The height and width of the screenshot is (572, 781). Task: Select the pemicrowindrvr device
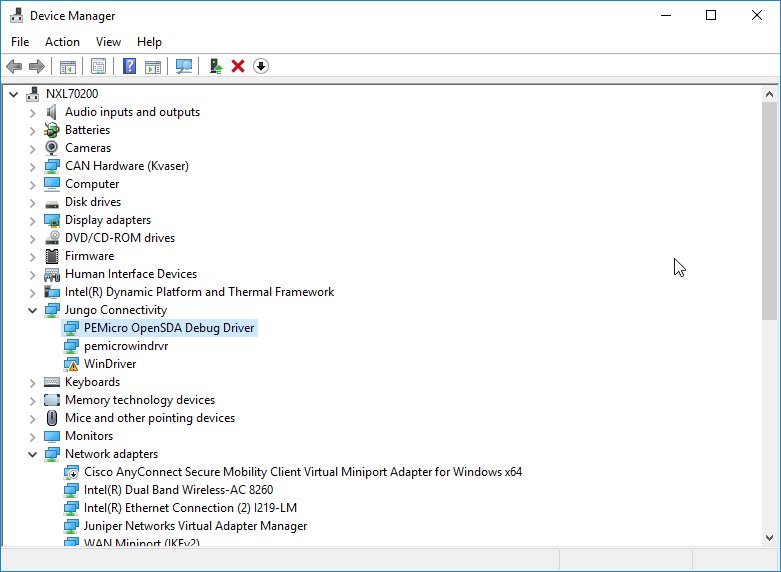click(x=126, y=346)
